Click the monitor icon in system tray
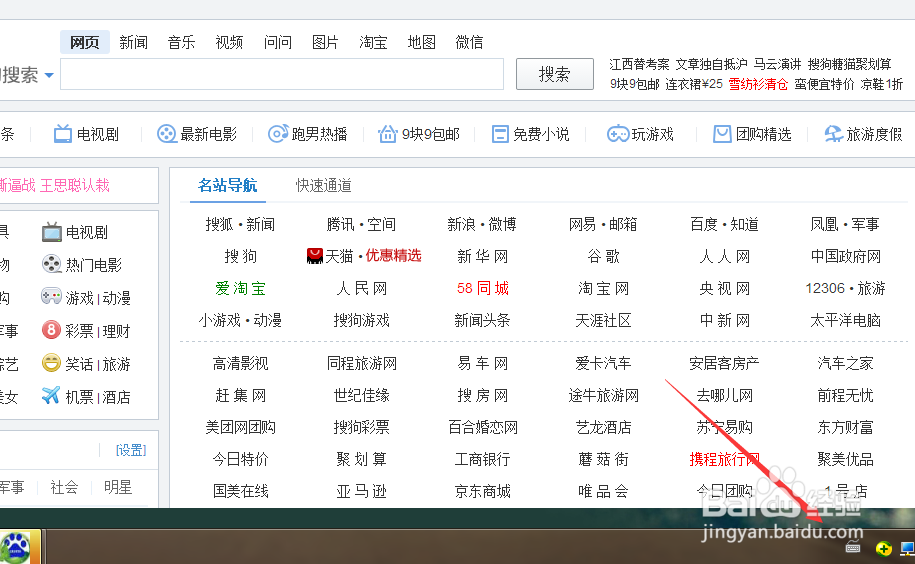Screen dimensions: 915x564 tap(907, 548)
